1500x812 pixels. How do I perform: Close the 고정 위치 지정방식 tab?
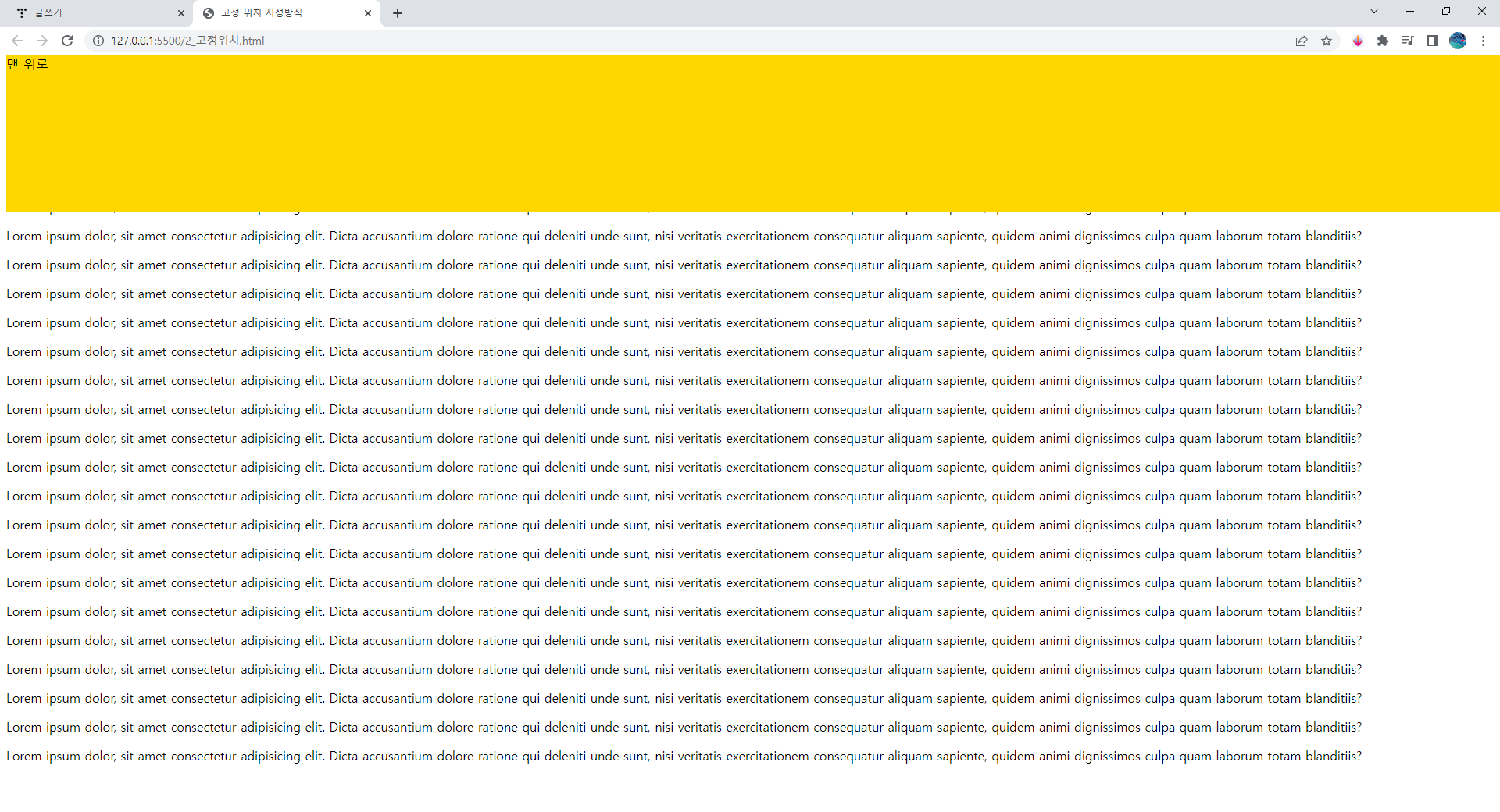click(368, 13)
